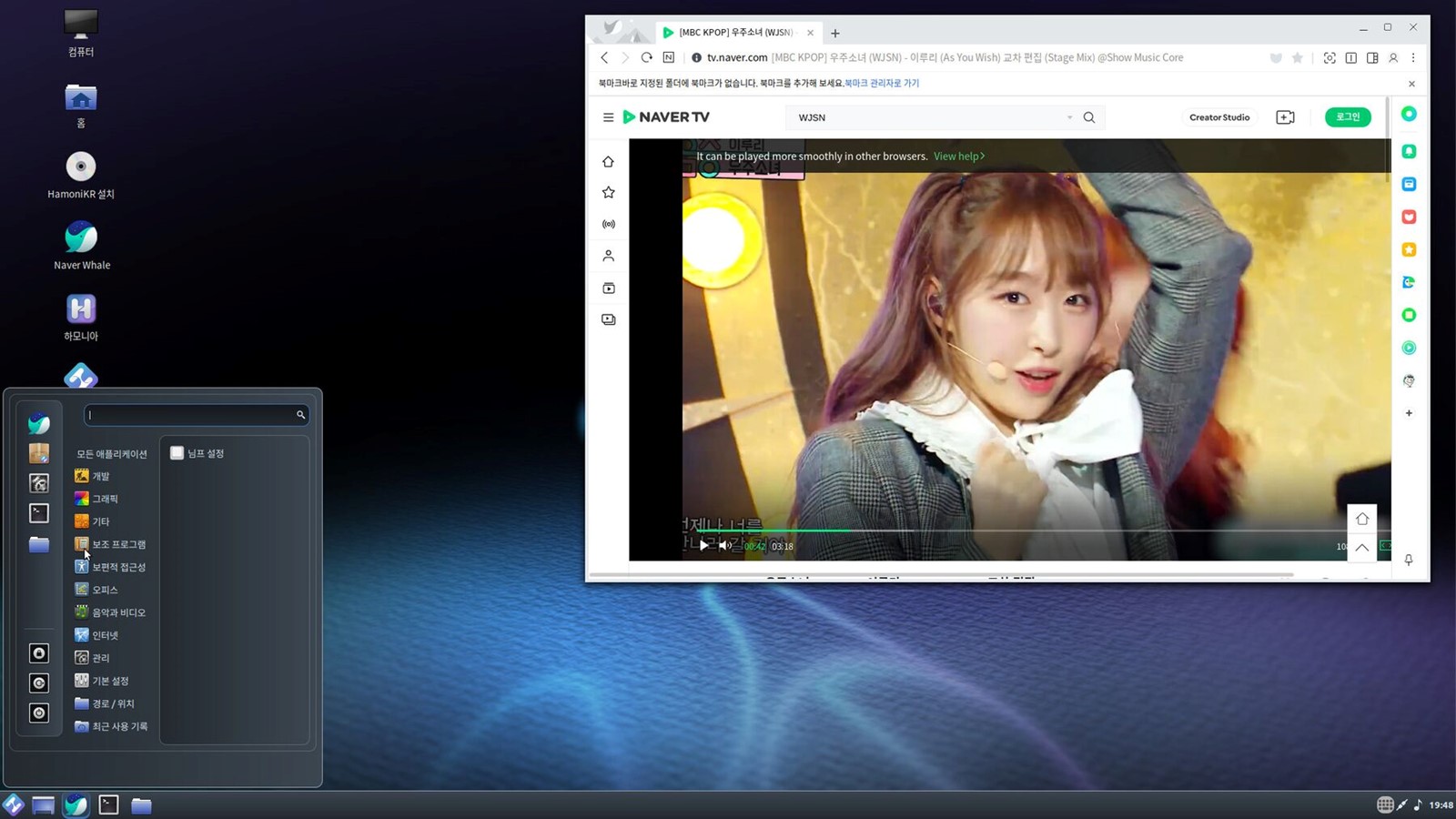Click the Whale browser icon on the taskbar
The width and height of the screenshot is (1456, 819).
76,804
